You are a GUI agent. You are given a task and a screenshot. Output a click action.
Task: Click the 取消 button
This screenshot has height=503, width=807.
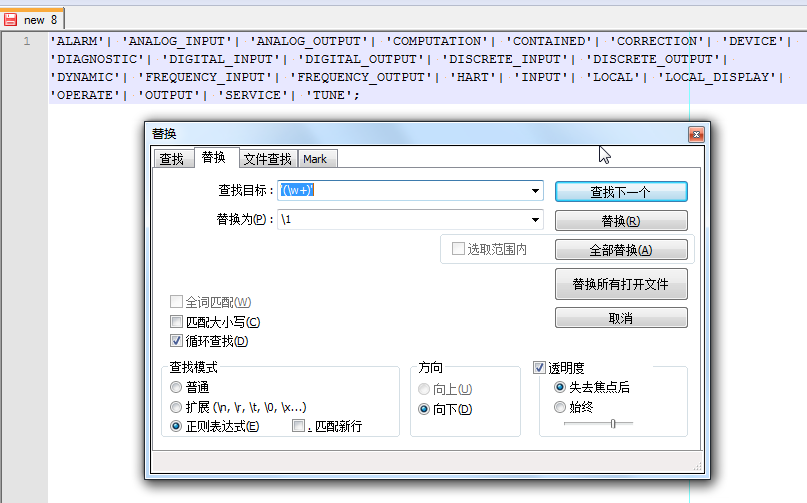point(621,318)
